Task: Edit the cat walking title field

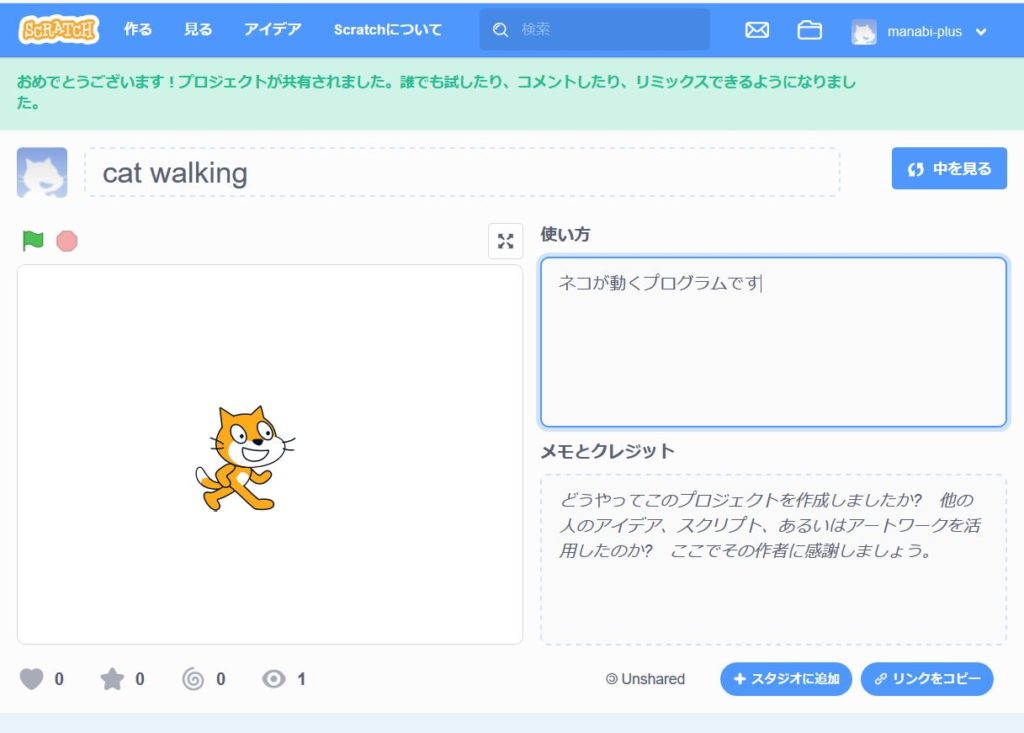Action: 462,172
